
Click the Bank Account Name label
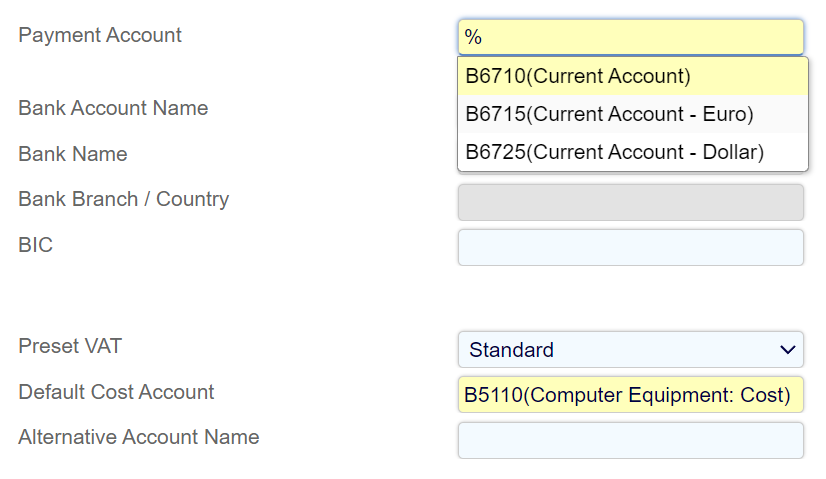click(113, 108)
